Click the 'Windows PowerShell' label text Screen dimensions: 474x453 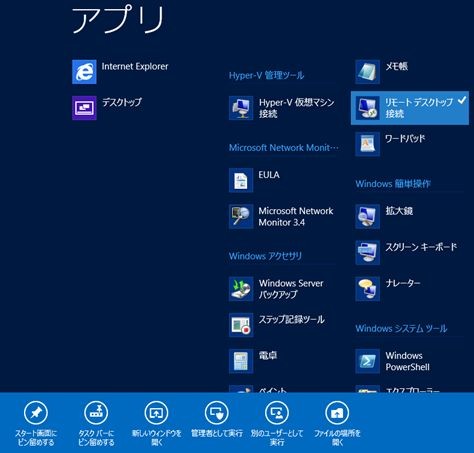click(407, 361)
